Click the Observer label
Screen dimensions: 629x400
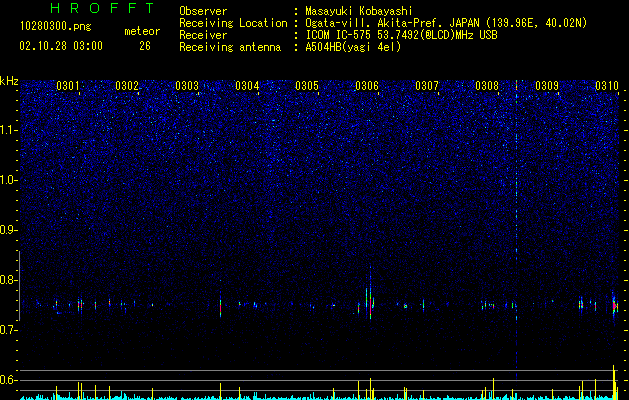(203, 11)
